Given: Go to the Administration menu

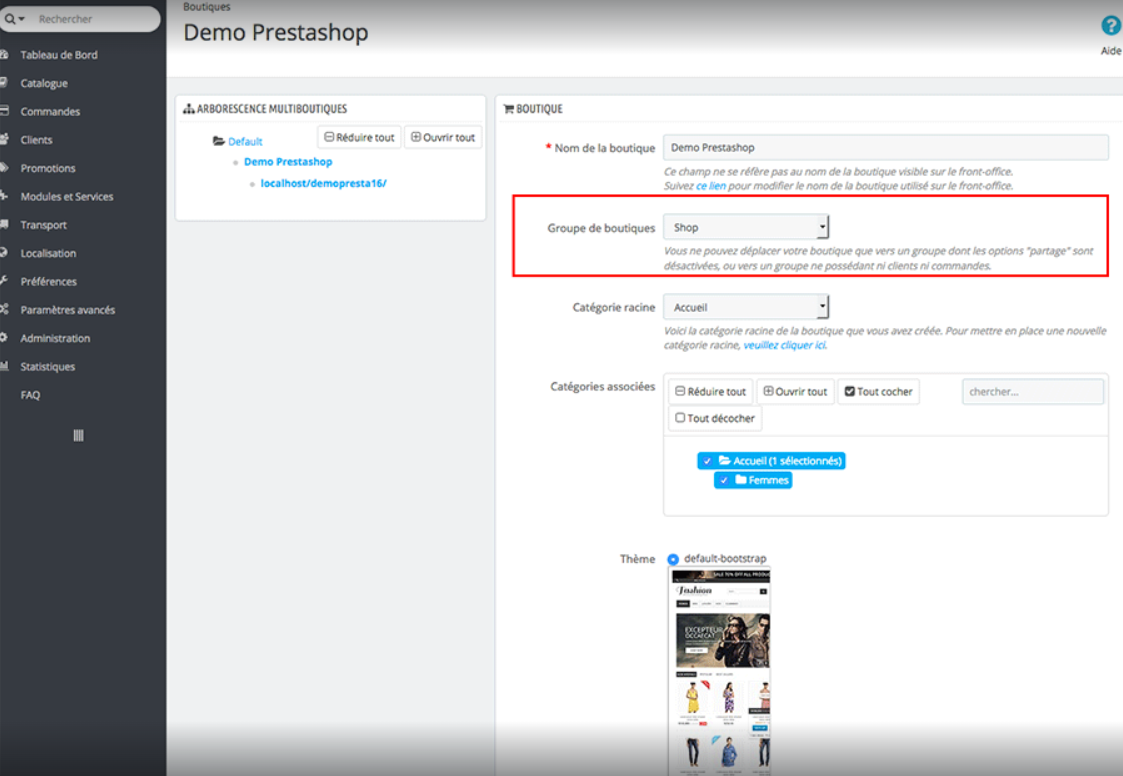Looking at the screenshot, I should (x=55, y=338).
